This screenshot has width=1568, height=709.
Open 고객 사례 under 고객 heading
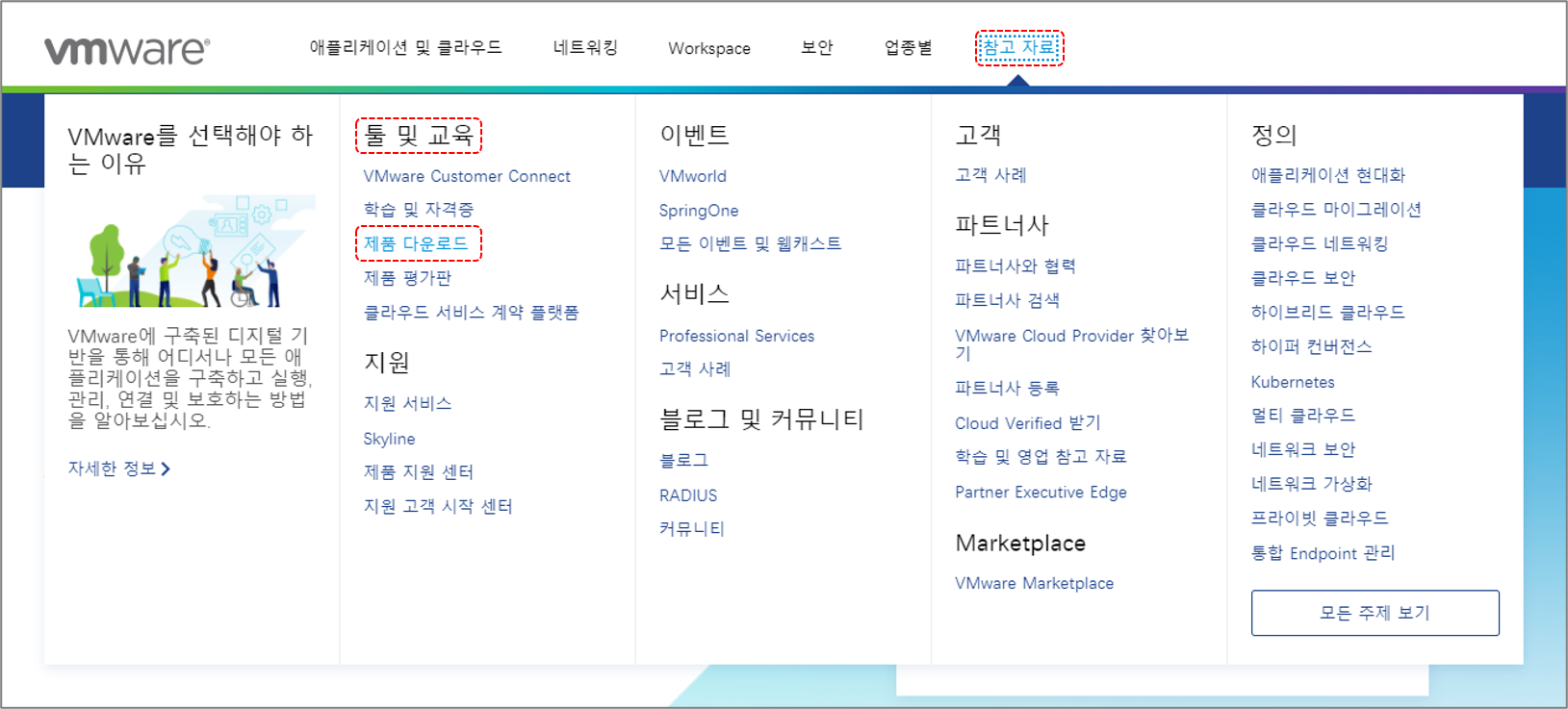(x=990, y=175)
